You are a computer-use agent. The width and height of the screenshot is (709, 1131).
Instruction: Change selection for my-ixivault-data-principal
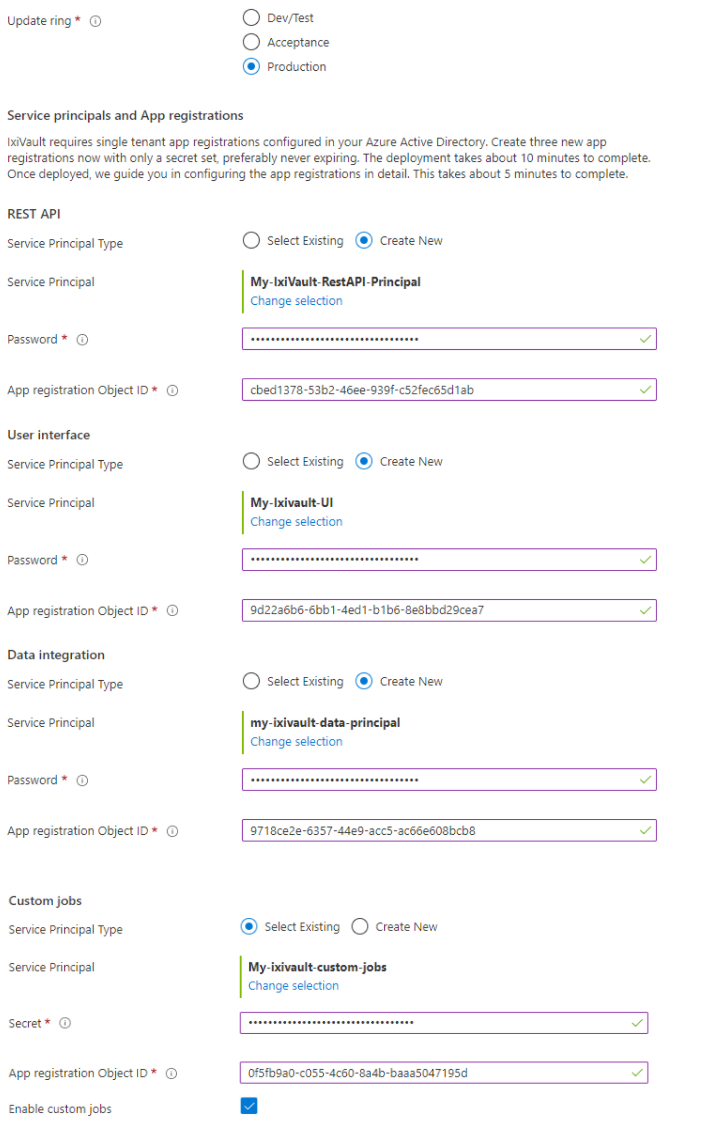tap(296, 741)
